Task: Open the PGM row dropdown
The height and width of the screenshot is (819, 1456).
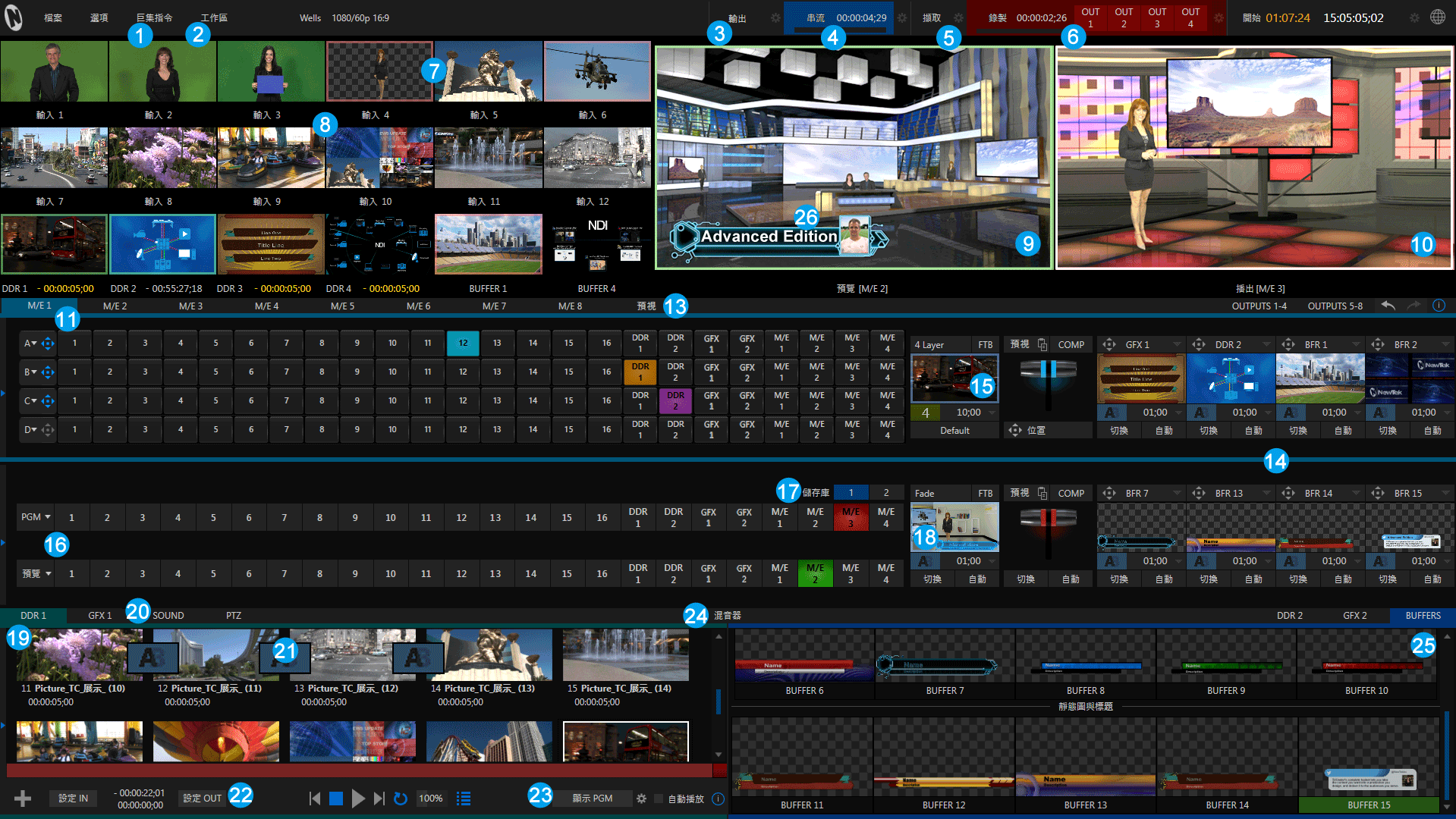Action: [x=36, y=517]
